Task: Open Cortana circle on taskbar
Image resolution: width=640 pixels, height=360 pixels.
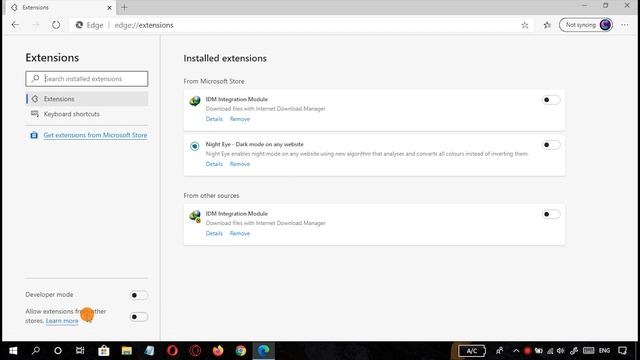Action: [x=58, y=351]
